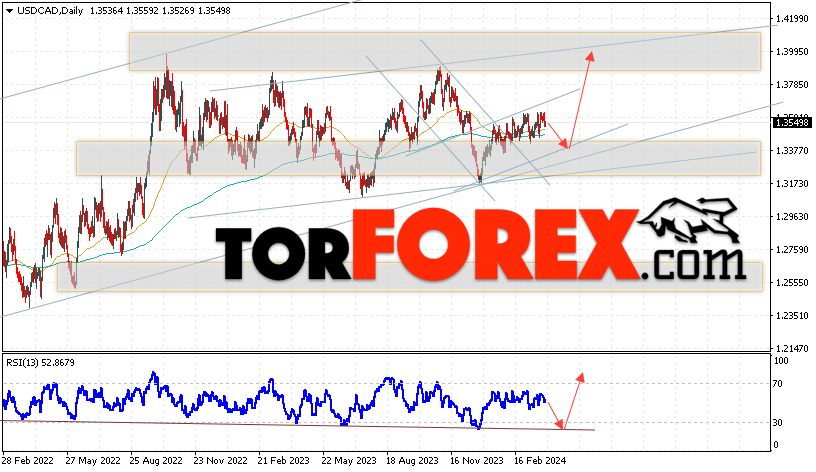Viewport: 816px width, 472px height.
Task: Click the 18 Aug 2023 date label
Action: tap(412, 461)
